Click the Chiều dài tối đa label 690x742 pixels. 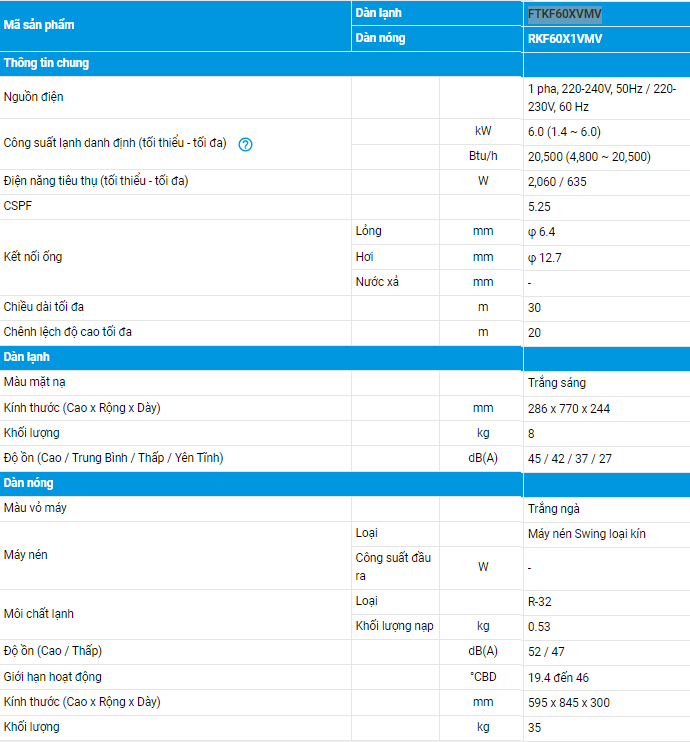(44, 307)
